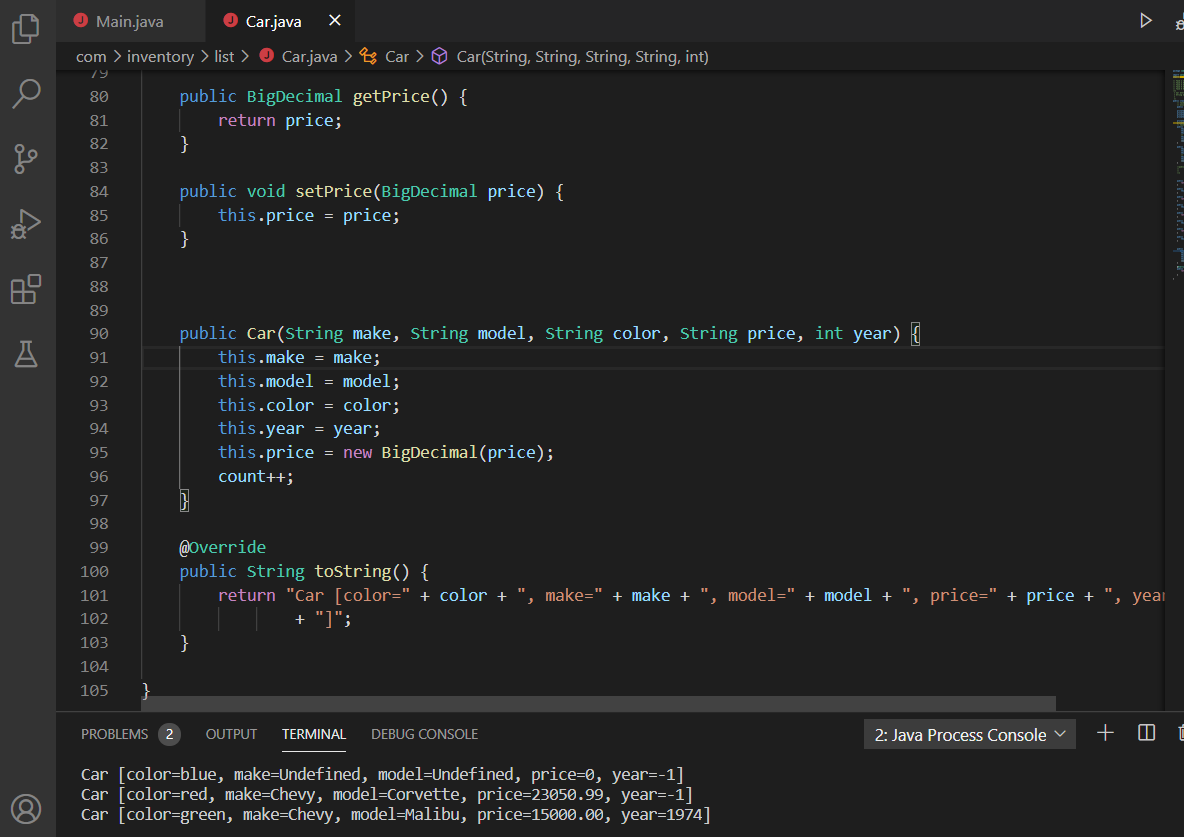Run the Java file with play button
Image resolution: width=1184 pixels, height=837 pixels.
[x=1146, y=21]
